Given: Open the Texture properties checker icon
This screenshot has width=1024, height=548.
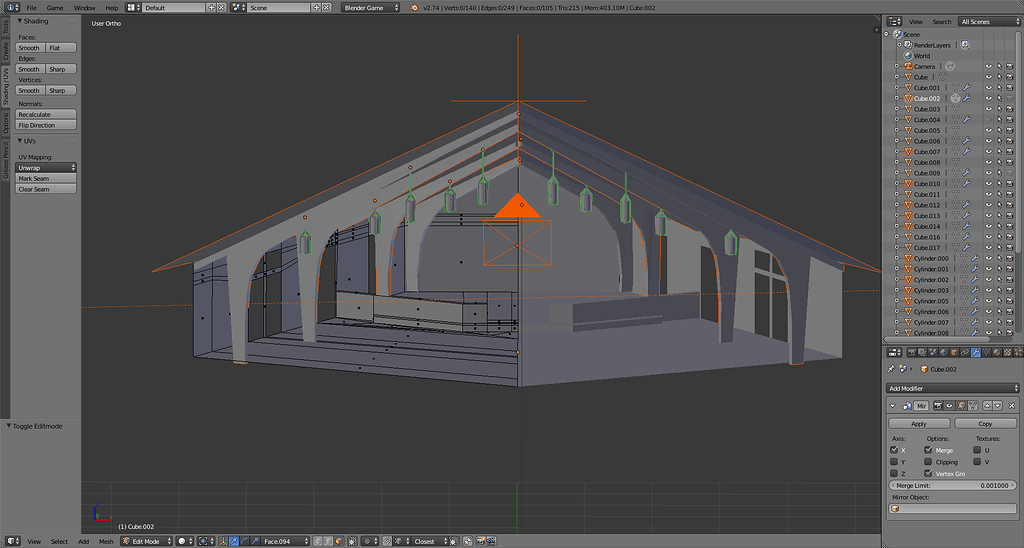Looking at the screenshot, I should [1007, 353].
